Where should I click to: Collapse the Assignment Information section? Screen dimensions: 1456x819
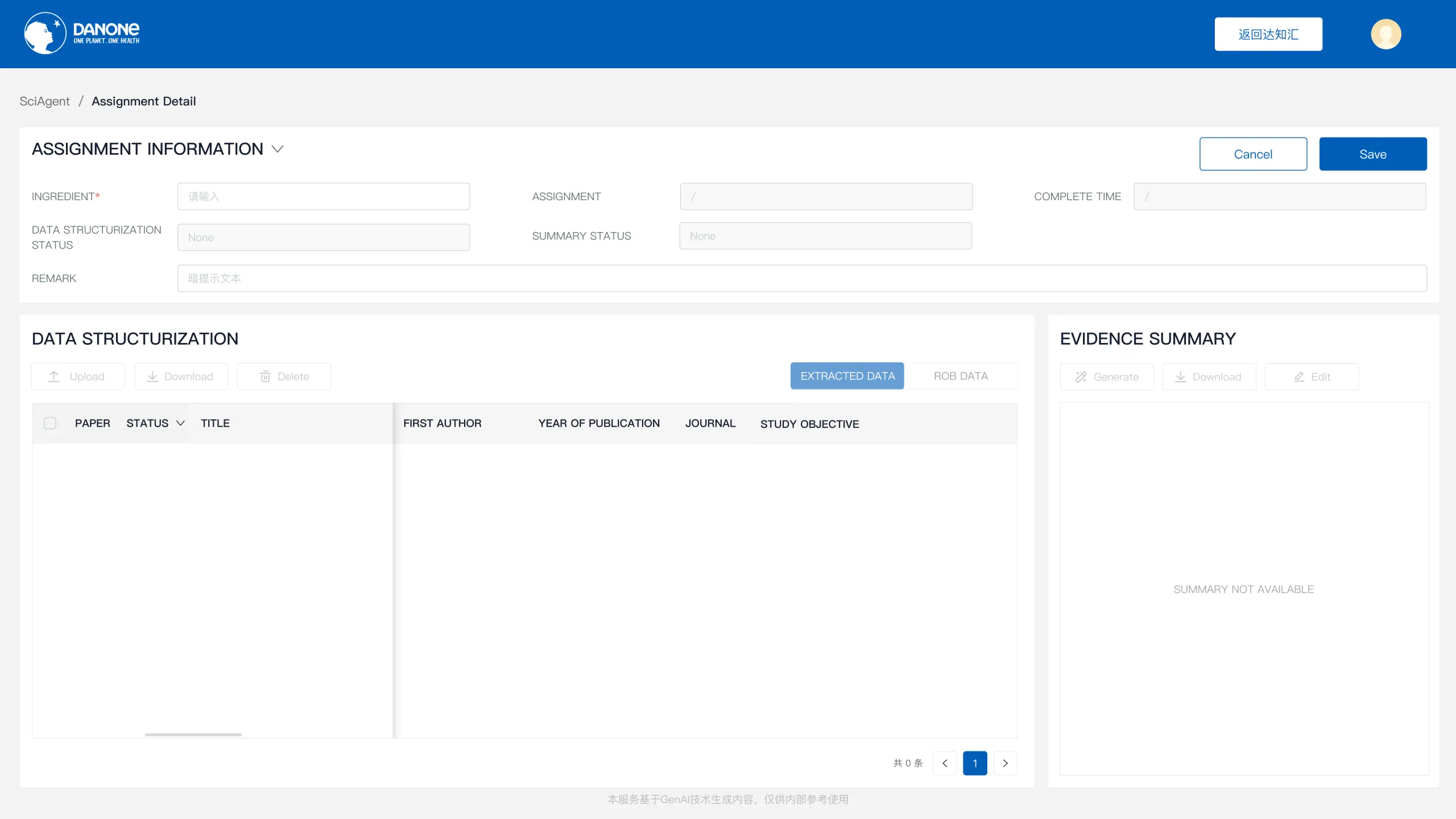pyautogui.click(x=278, y=149)
